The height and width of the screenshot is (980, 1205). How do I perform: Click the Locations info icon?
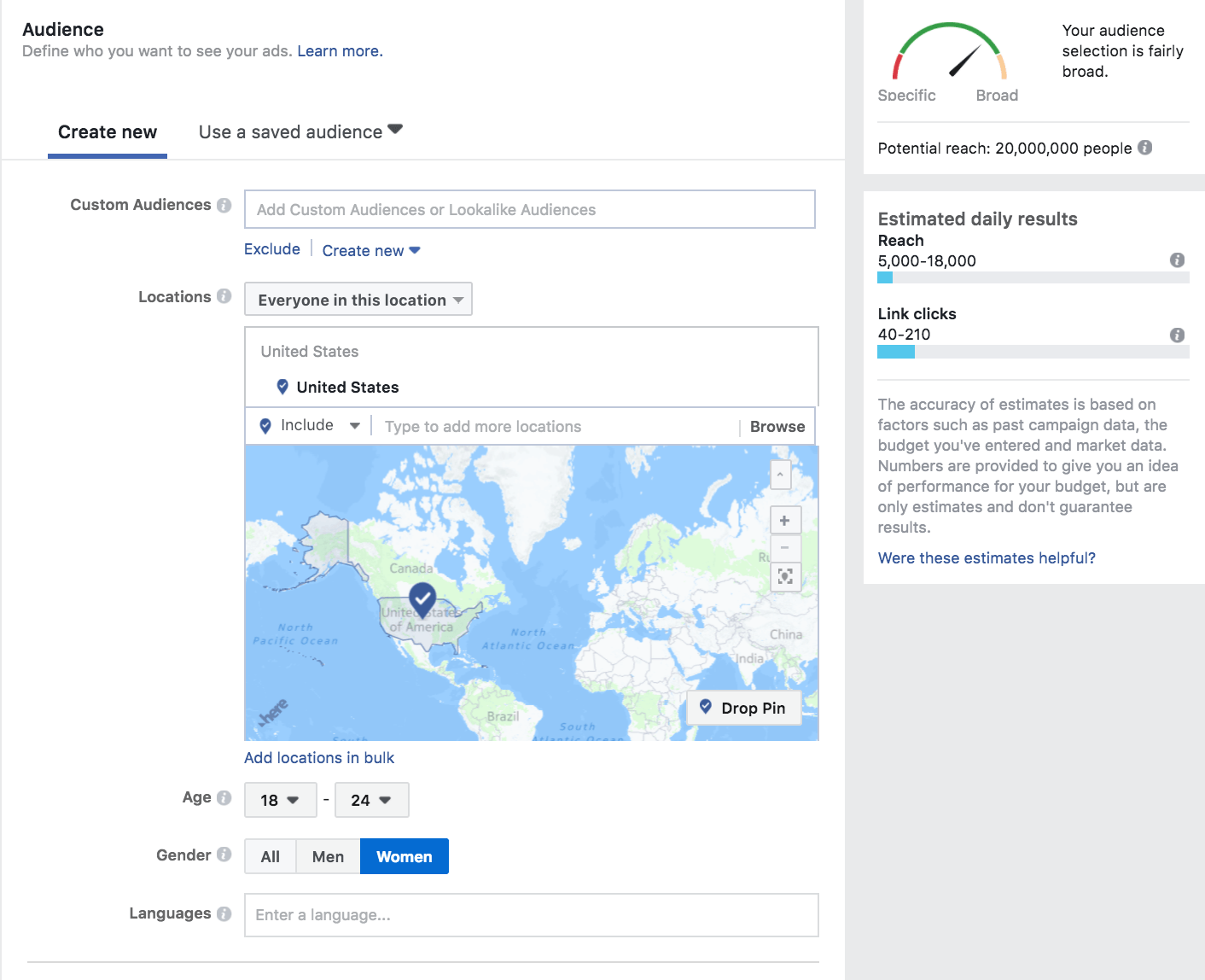(x=224, y=296)
